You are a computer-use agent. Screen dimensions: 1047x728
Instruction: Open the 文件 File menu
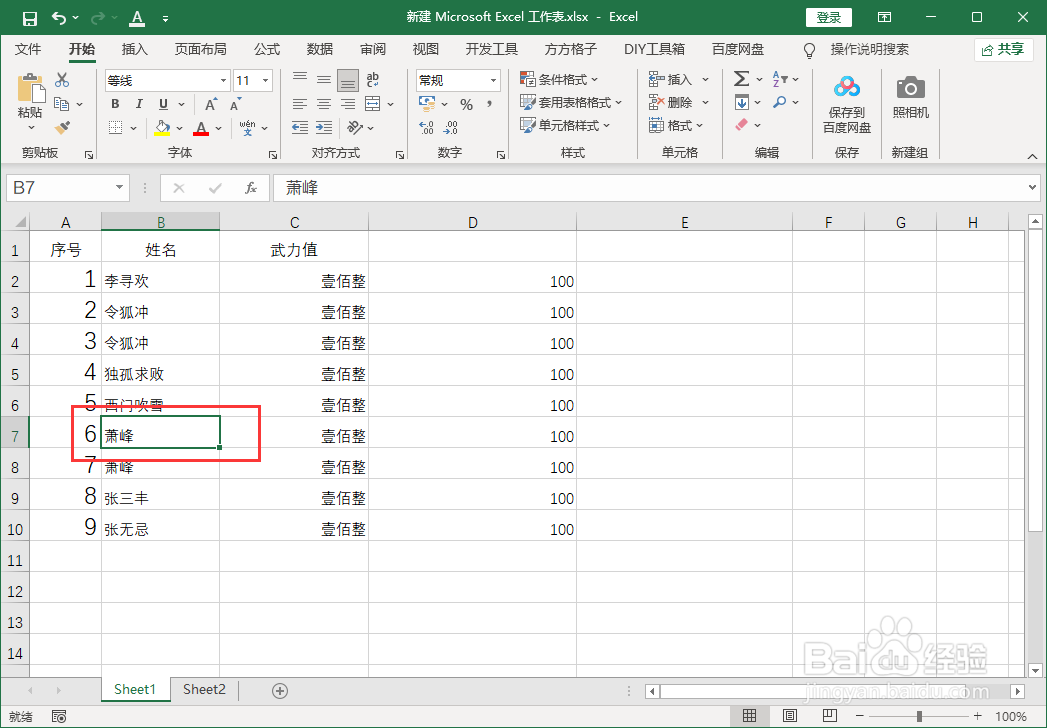28,49
